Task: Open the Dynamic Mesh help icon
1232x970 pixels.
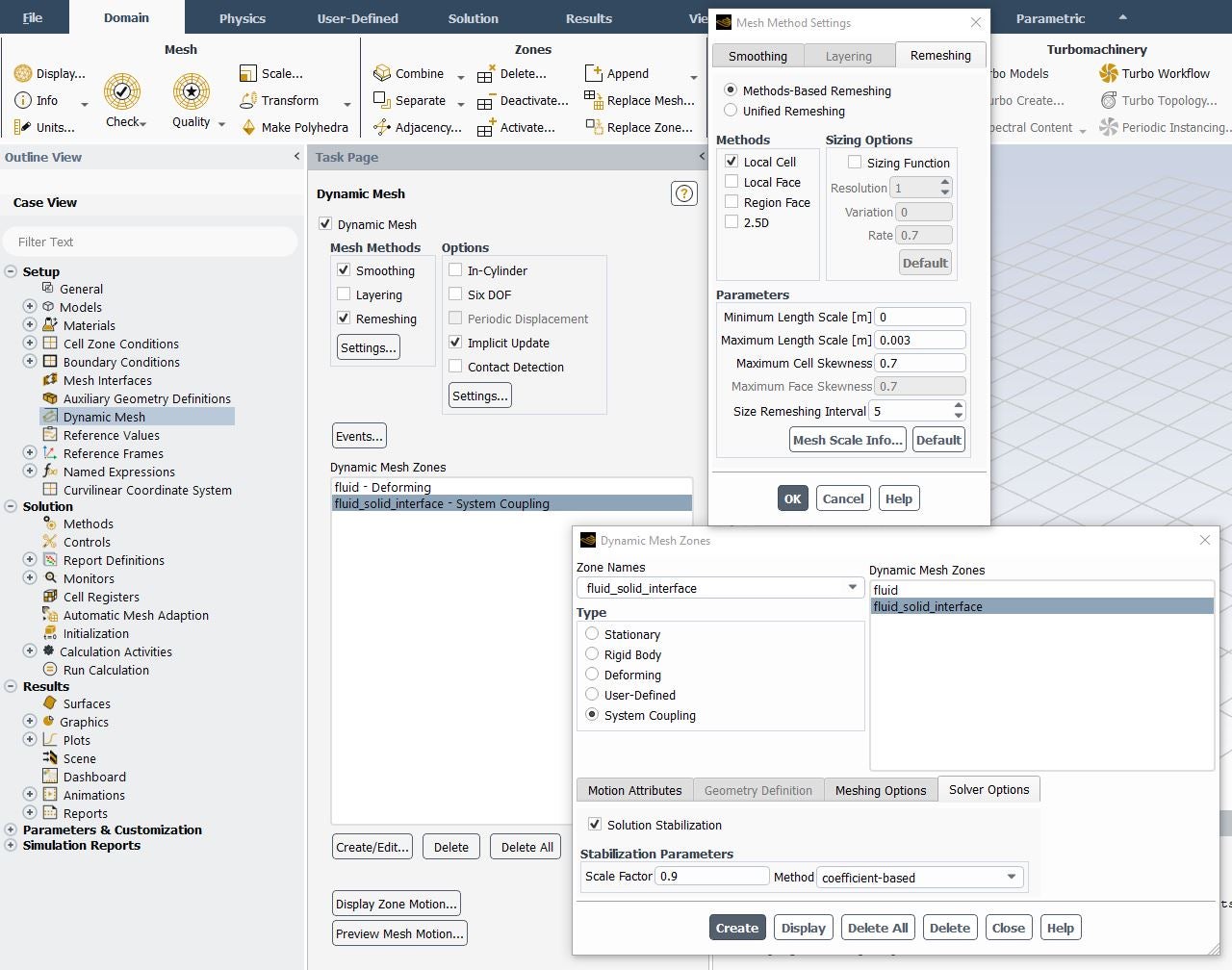Action: [683, 193]
